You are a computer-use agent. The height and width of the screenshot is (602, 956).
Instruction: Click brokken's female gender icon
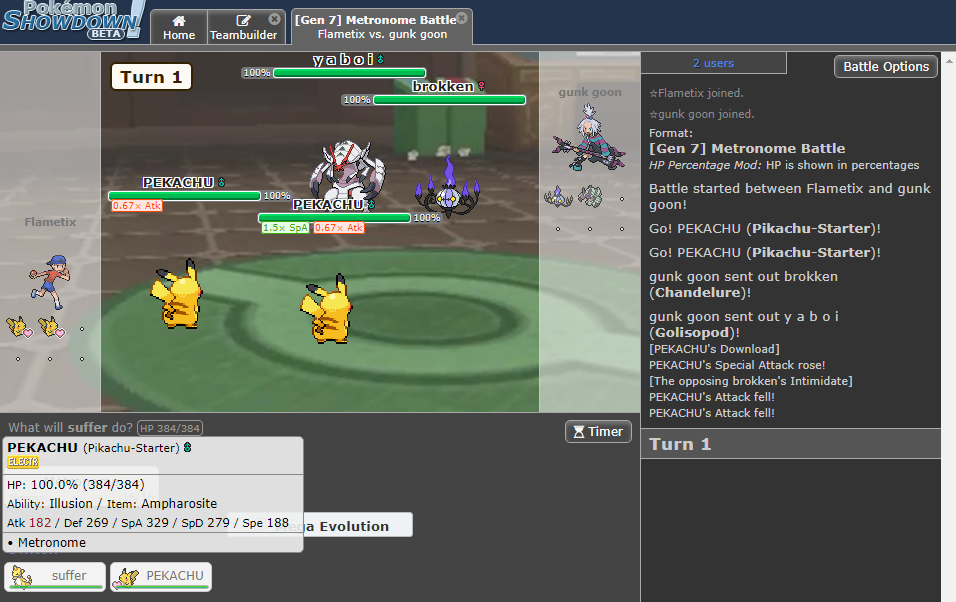pos(481,87)
